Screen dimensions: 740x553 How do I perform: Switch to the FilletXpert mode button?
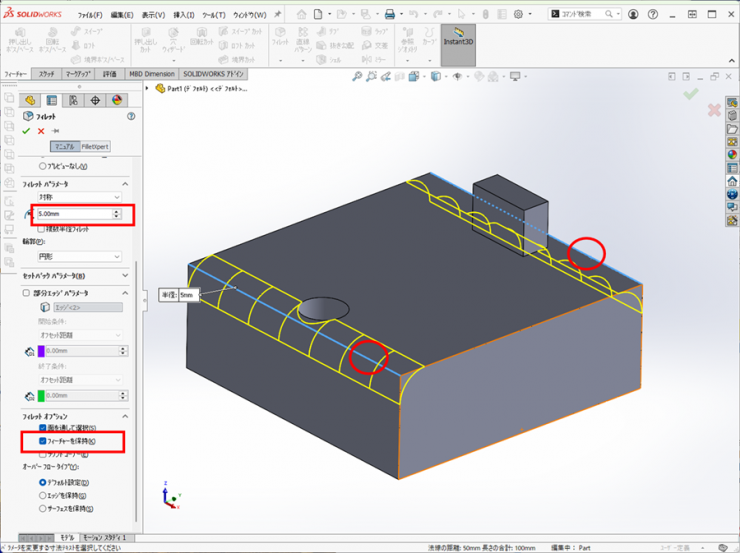point(95,147)
